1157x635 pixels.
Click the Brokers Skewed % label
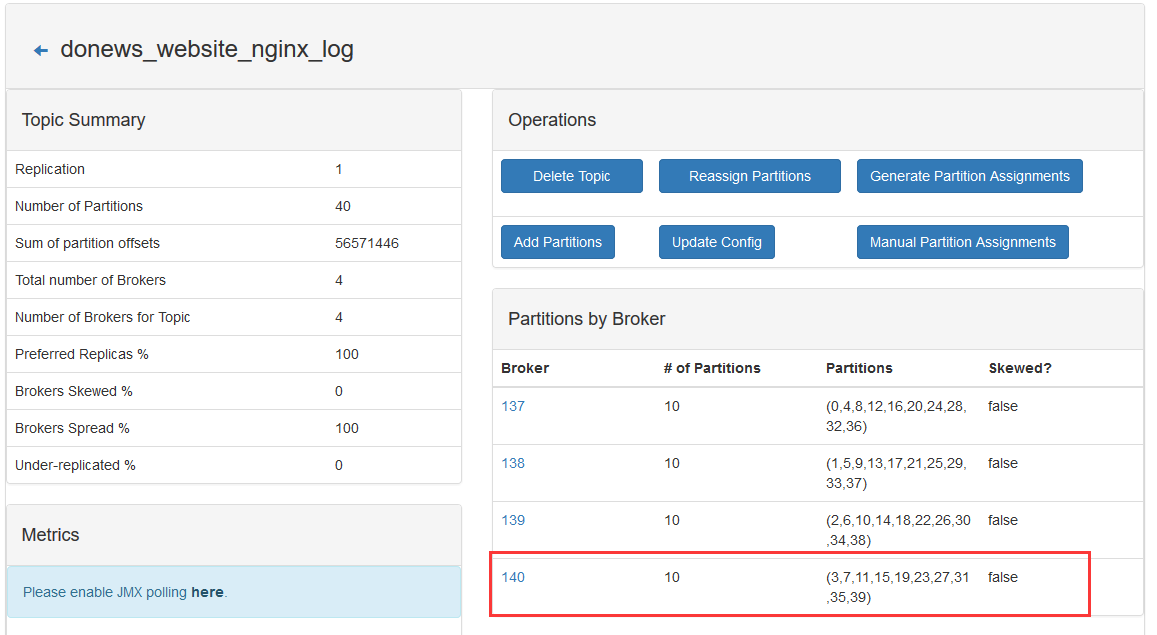73,391
